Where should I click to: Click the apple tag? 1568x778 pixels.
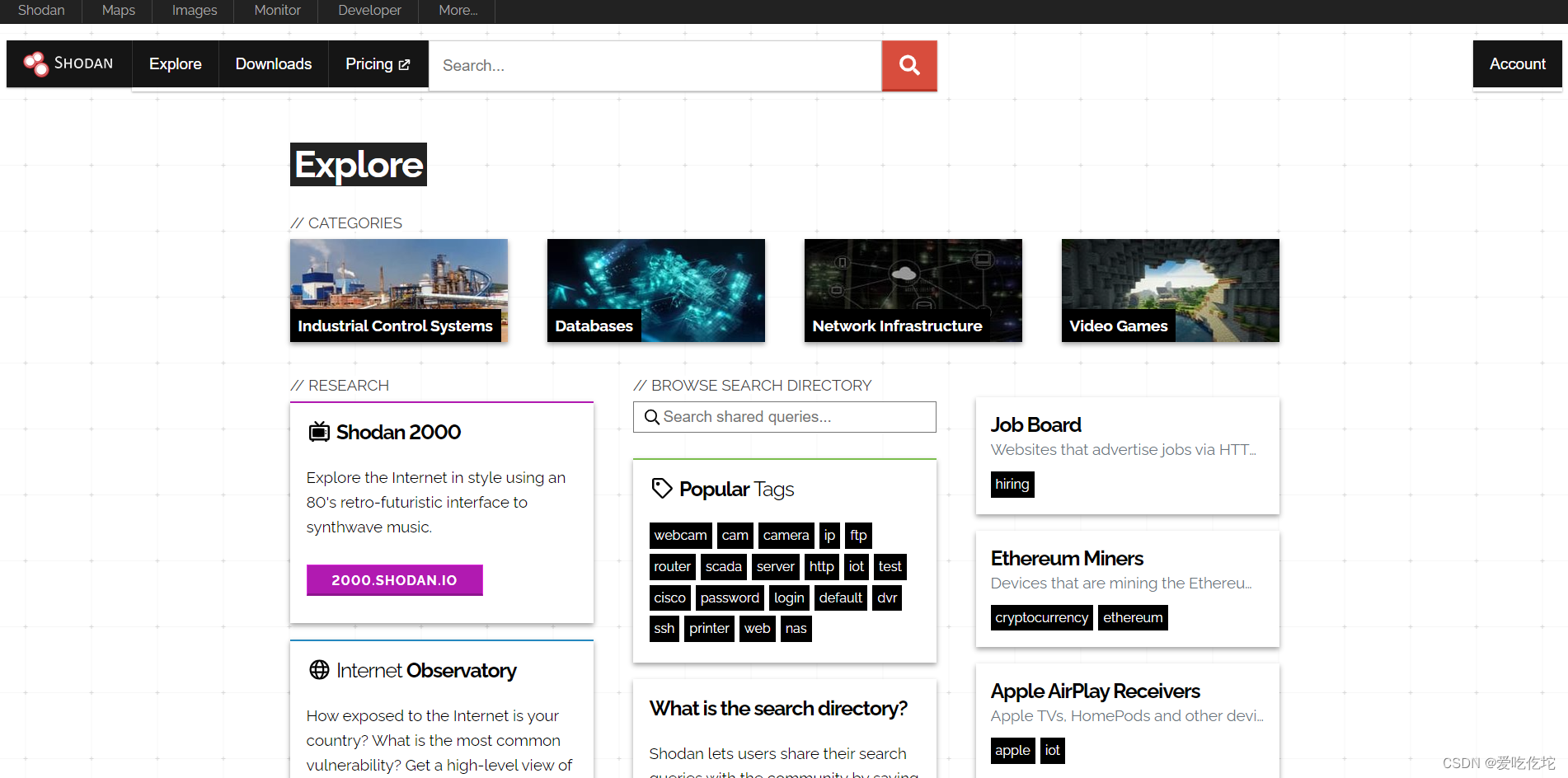pyautogui.click(x=1012, y=751)
